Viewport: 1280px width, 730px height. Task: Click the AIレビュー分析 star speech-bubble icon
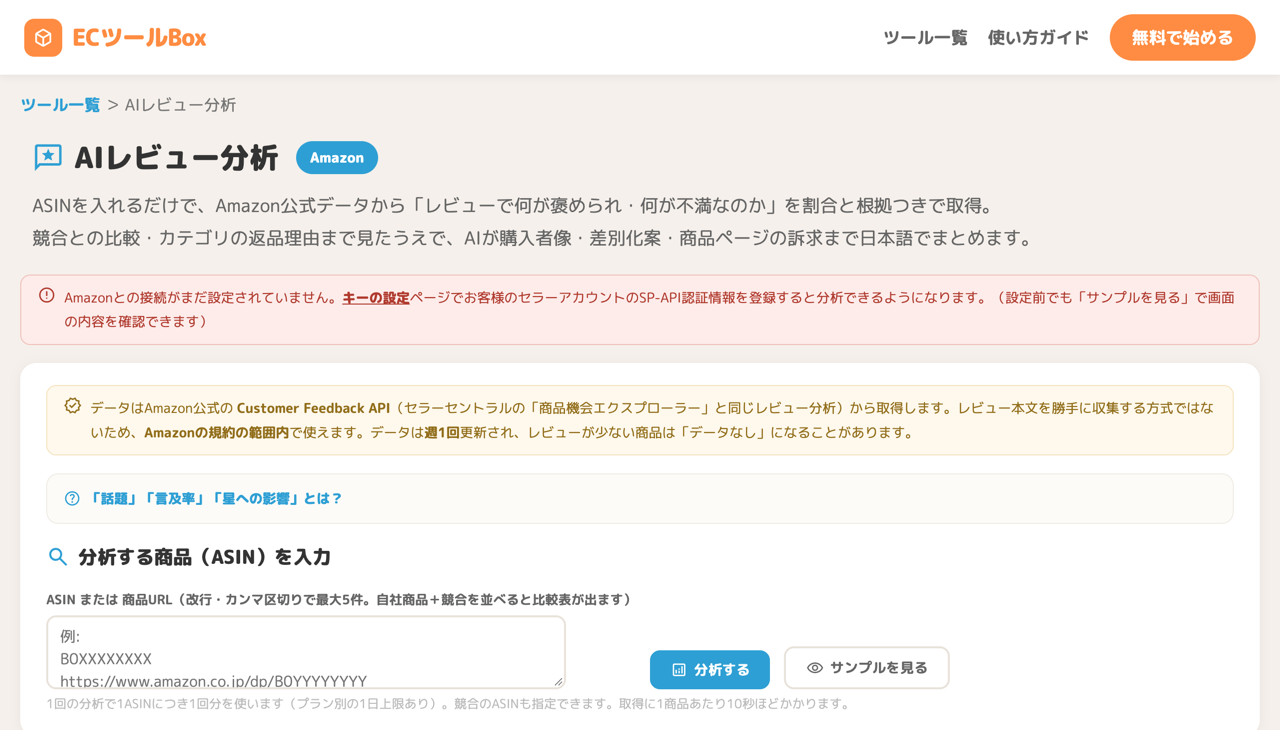pyautogui.click(x=48, y=157)
